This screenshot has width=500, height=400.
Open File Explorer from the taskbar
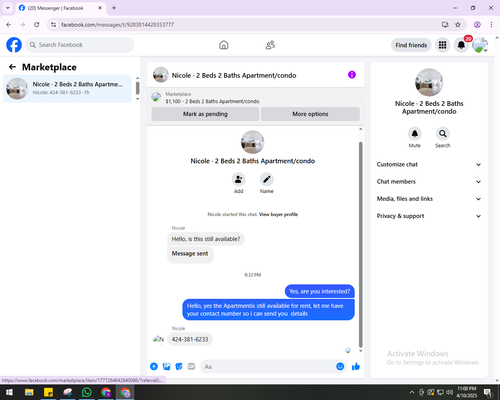(x=29, y=392)
